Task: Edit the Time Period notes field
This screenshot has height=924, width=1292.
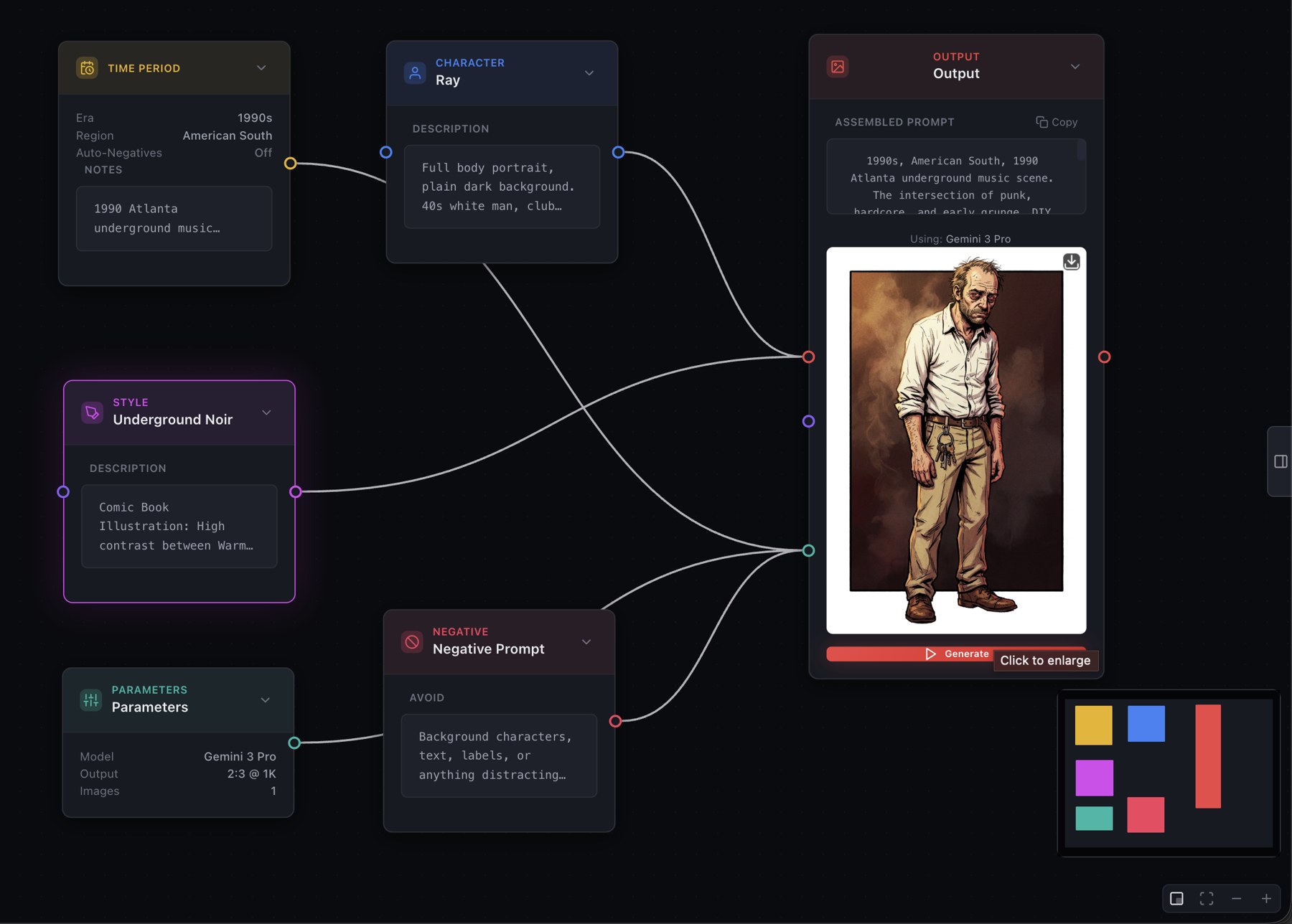Action: point(174,218)
